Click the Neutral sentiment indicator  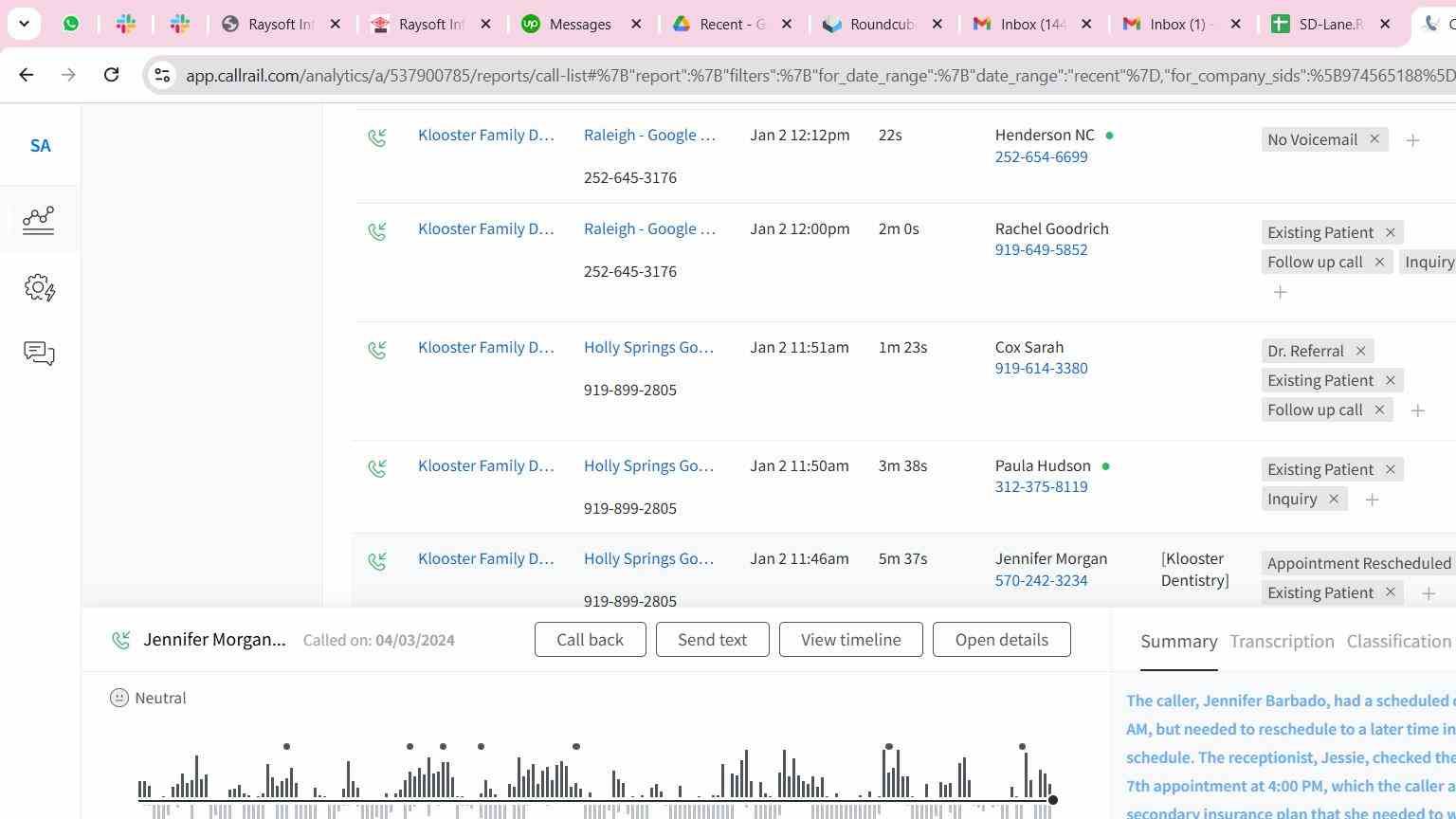tap(148, 698)
